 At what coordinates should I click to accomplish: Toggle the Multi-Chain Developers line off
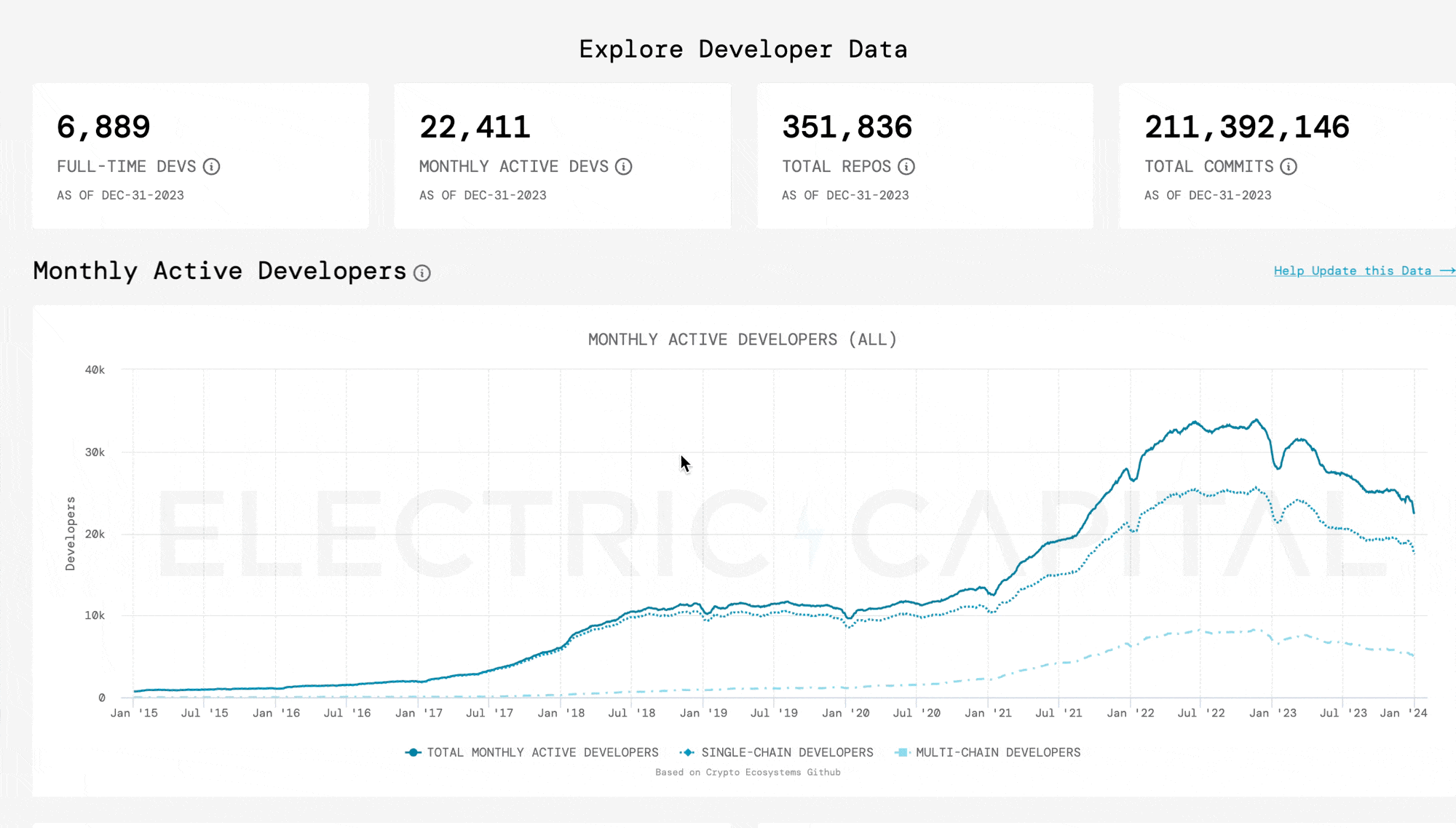pyautogui.click(x=999, y=752)
